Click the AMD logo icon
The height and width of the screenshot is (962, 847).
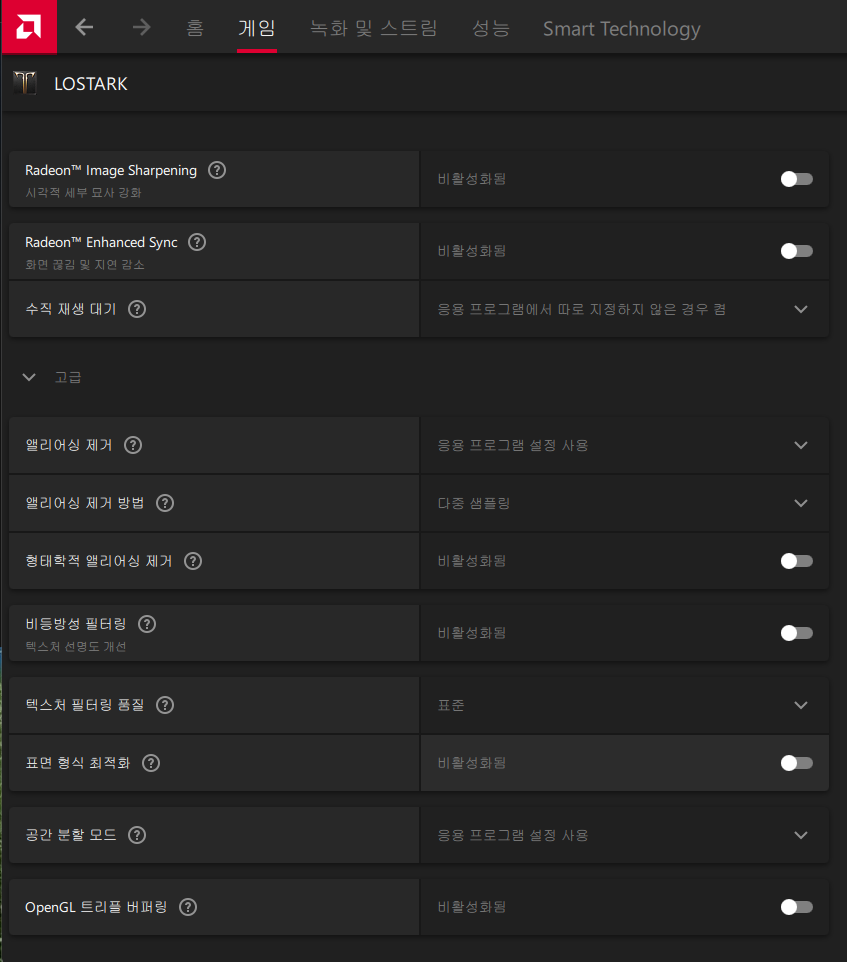pos(28,27)
